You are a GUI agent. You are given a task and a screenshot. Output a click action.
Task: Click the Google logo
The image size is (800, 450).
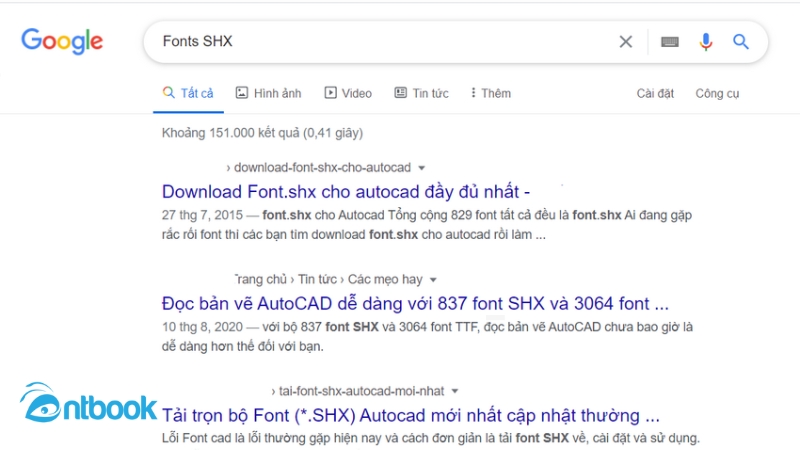(62, 41)
